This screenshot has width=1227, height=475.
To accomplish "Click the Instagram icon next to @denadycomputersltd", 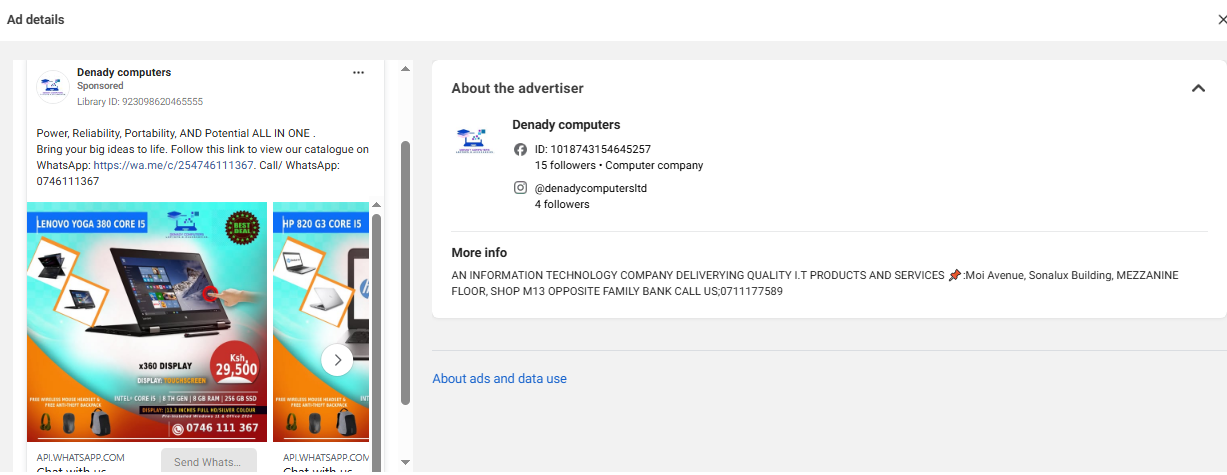I will [520, 188].
